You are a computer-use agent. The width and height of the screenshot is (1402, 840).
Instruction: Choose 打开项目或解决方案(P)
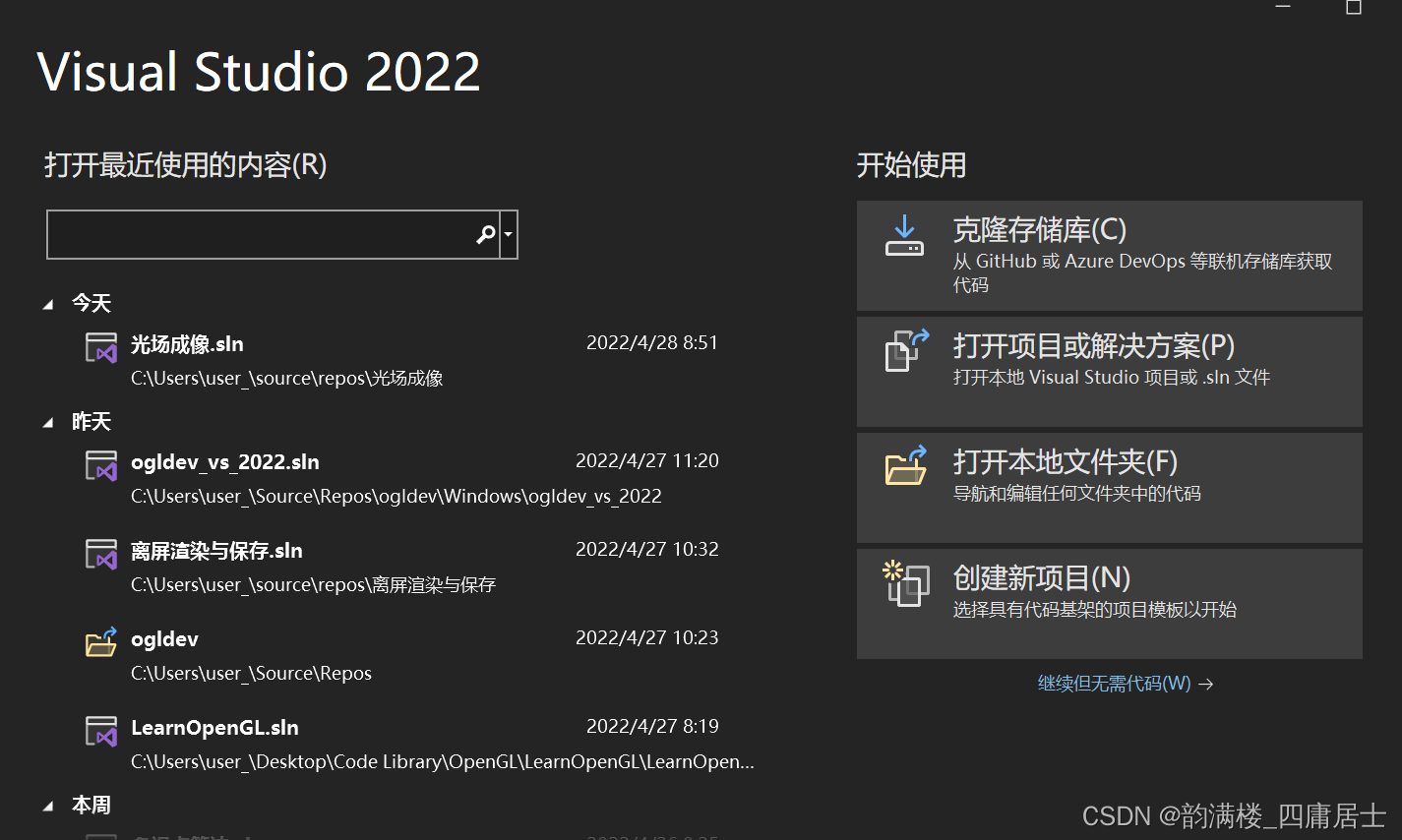[1110, 372]
